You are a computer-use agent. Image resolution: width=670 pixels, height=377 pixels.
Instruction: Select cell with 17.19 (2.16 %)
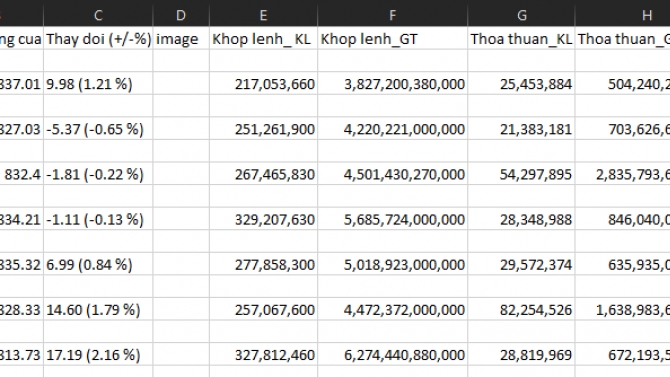tap(98, 355)
